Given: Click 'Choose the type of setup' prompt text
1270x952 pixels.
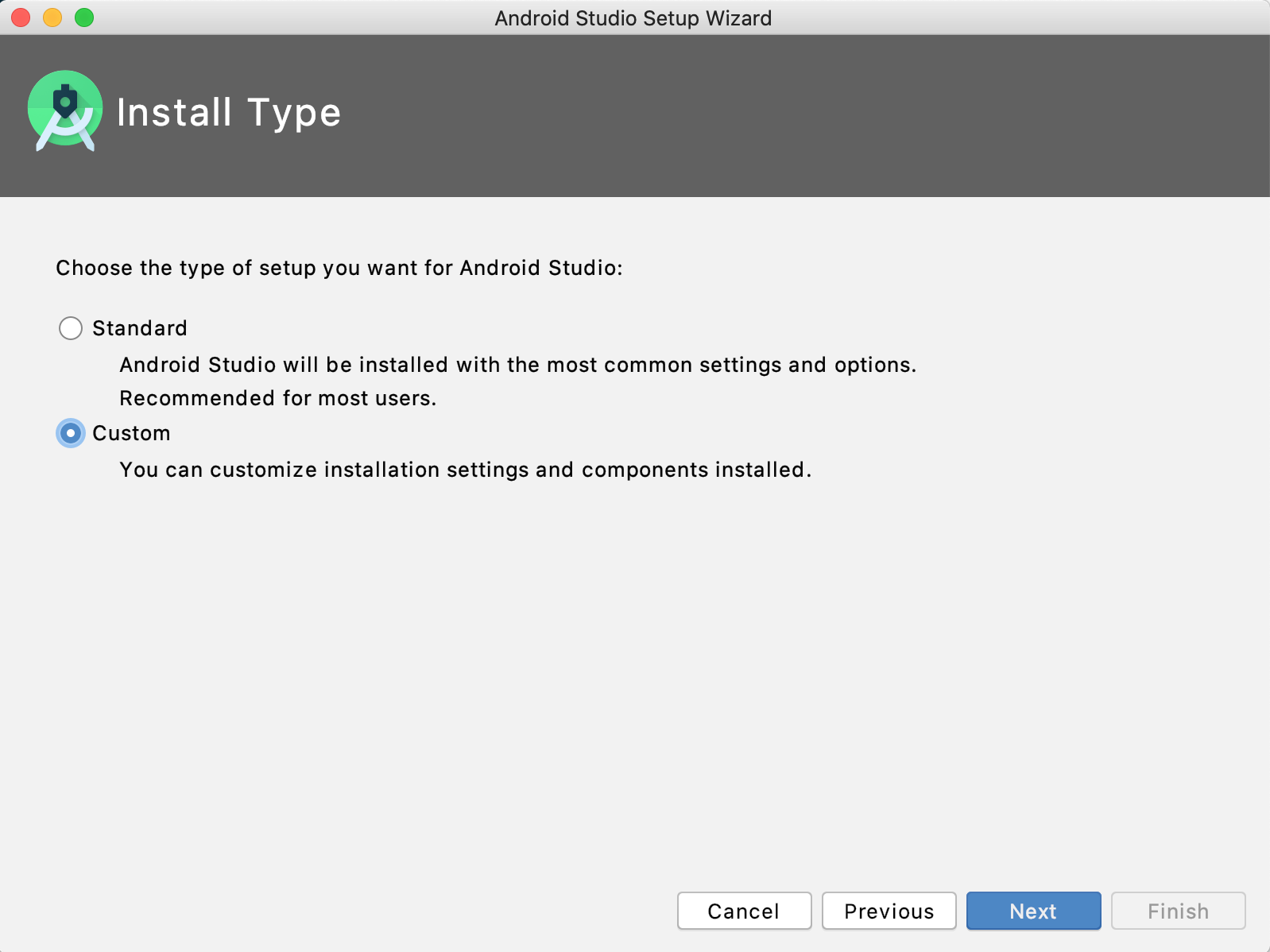Looking at the screenshot, I should (x=339, y=268).
